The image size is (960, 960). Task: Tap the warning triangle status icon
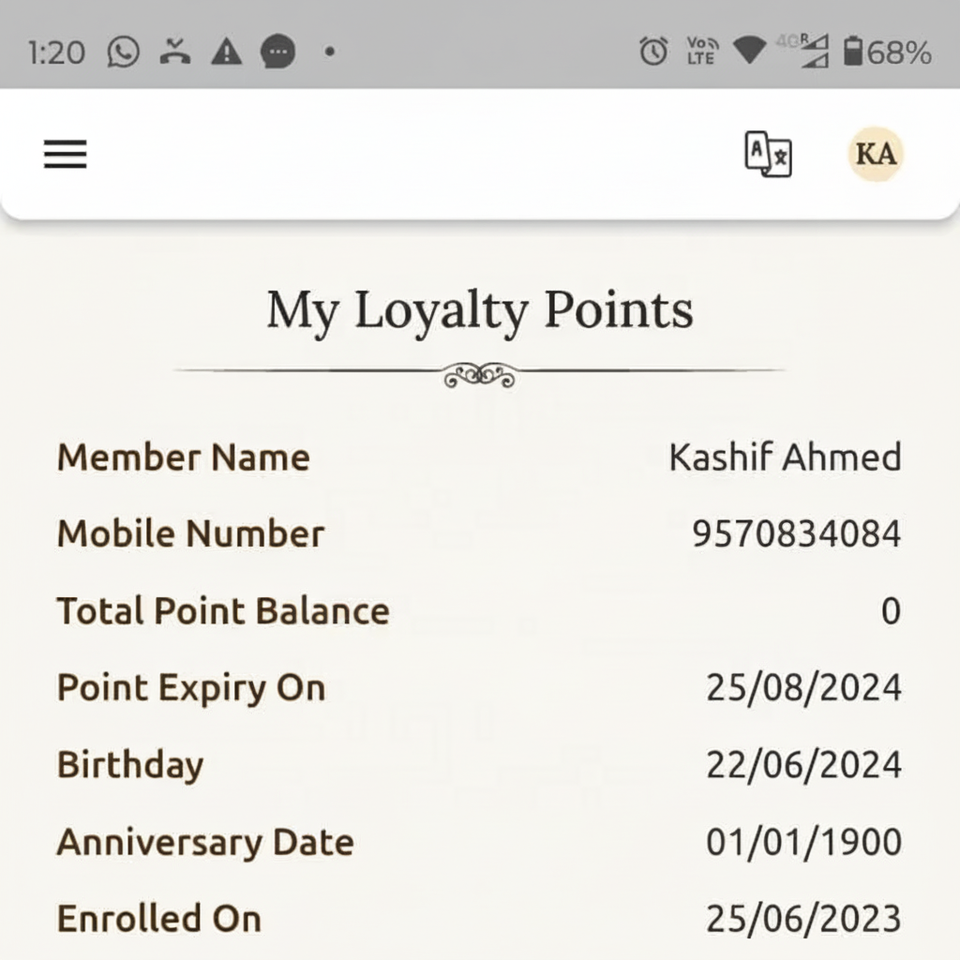pyautogui.click(x=227, y=52)
